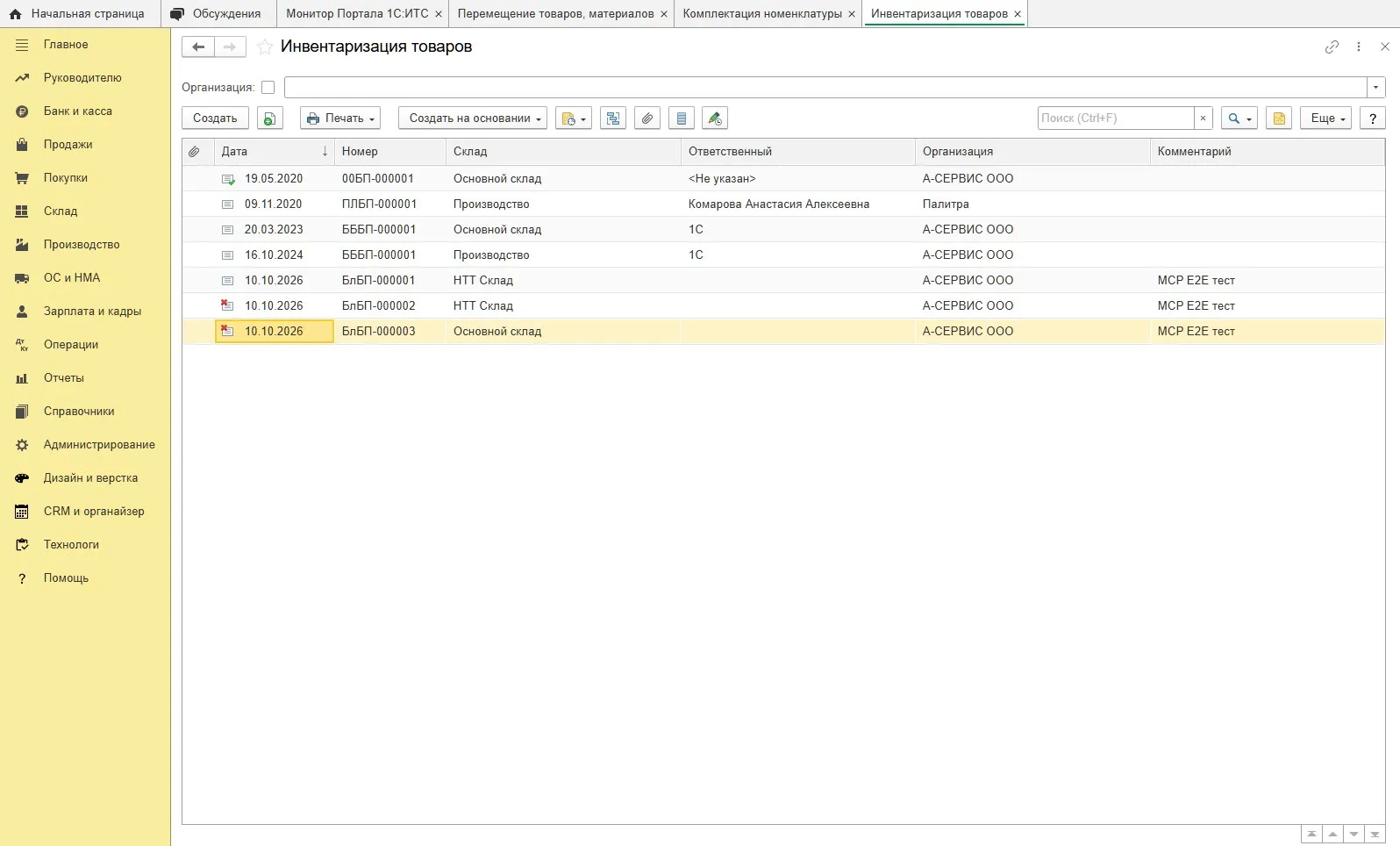Select the row with number БлБП-000002
Screen dimensions: 1400x846
783,306
